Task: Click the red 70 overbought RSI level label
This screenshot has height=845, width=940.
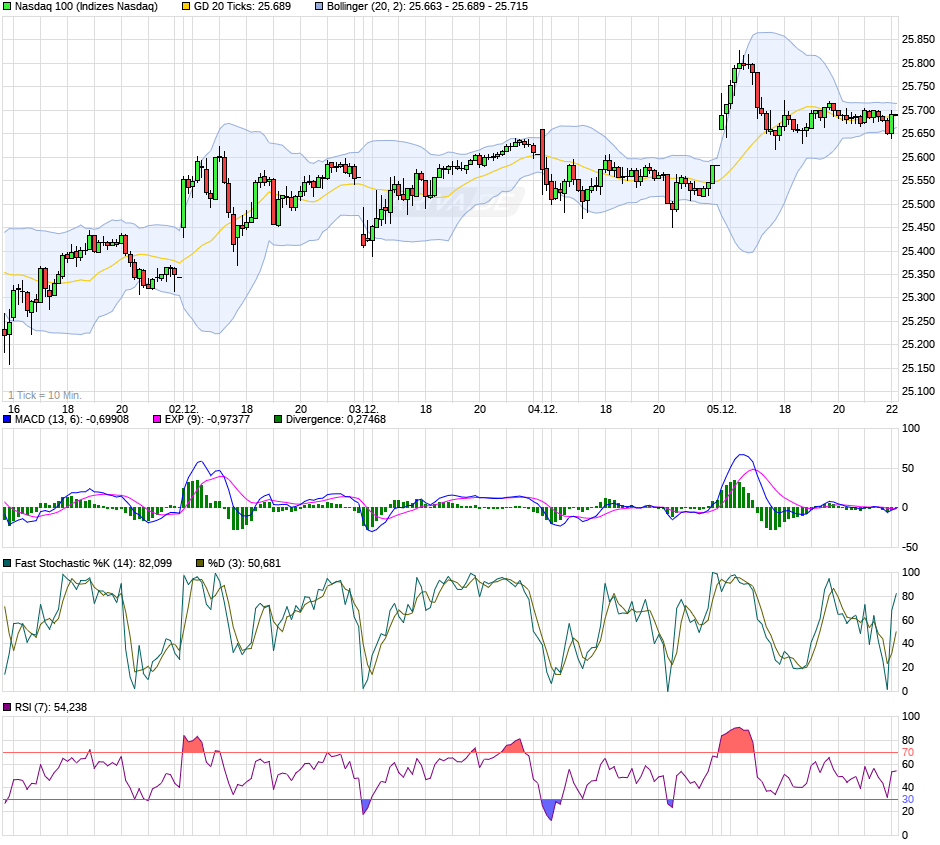Action: click(x=908, y=752)
